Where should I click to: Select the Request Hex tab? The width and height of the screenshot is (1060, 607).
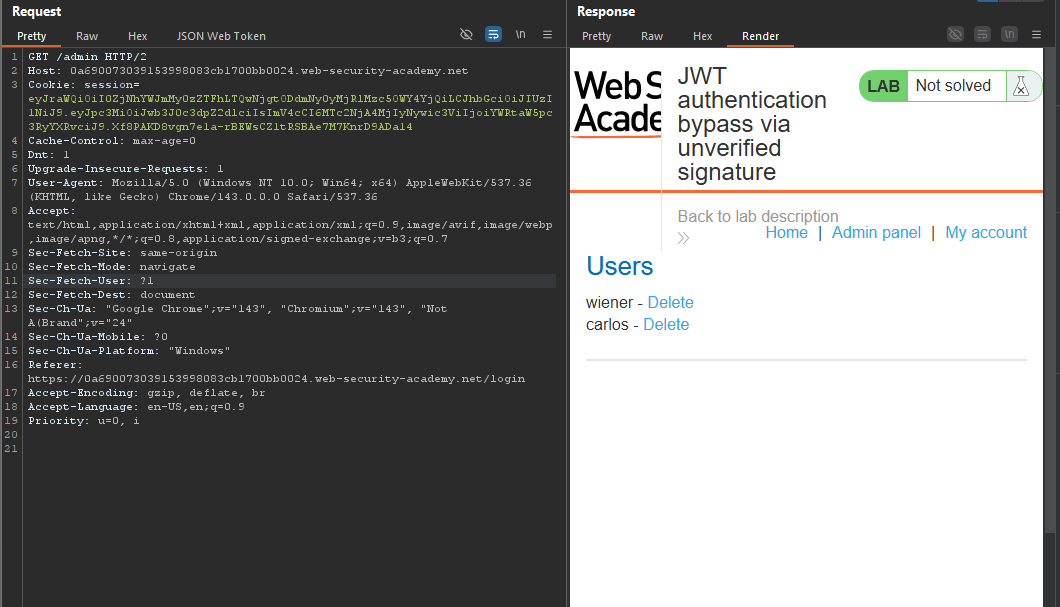[x=137, y=36]
